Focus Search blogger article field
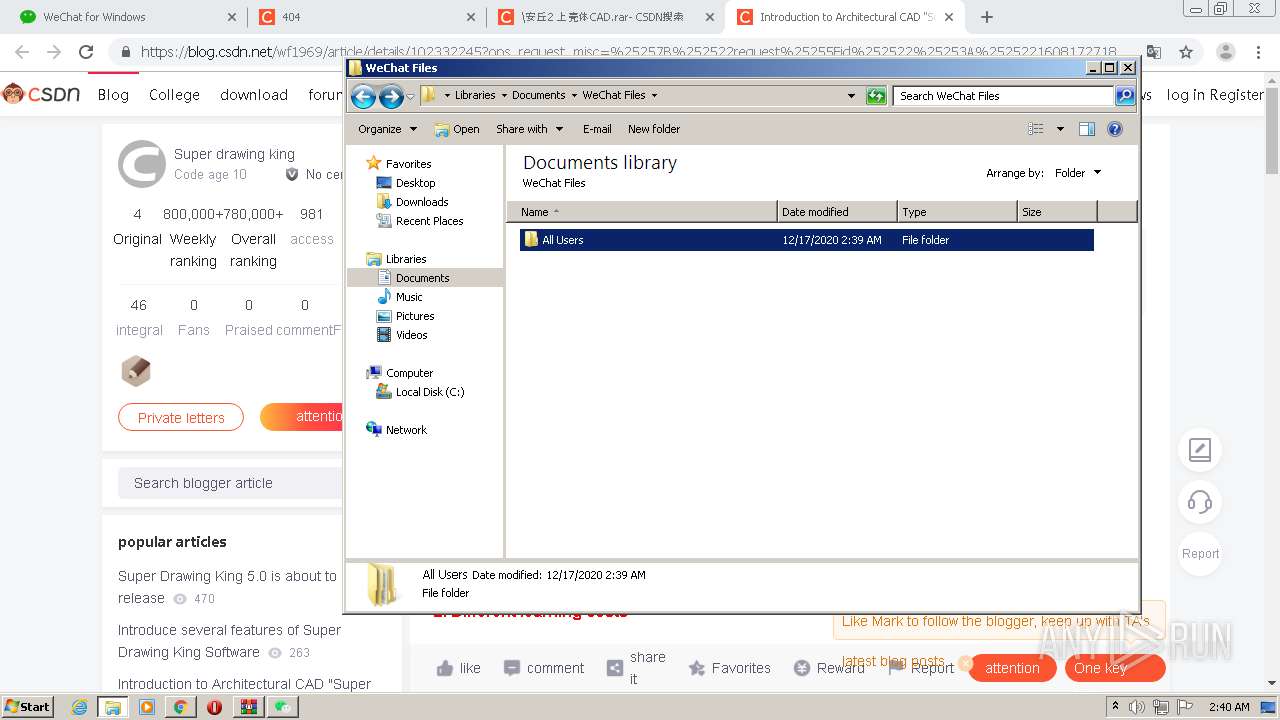 (230, 483)
